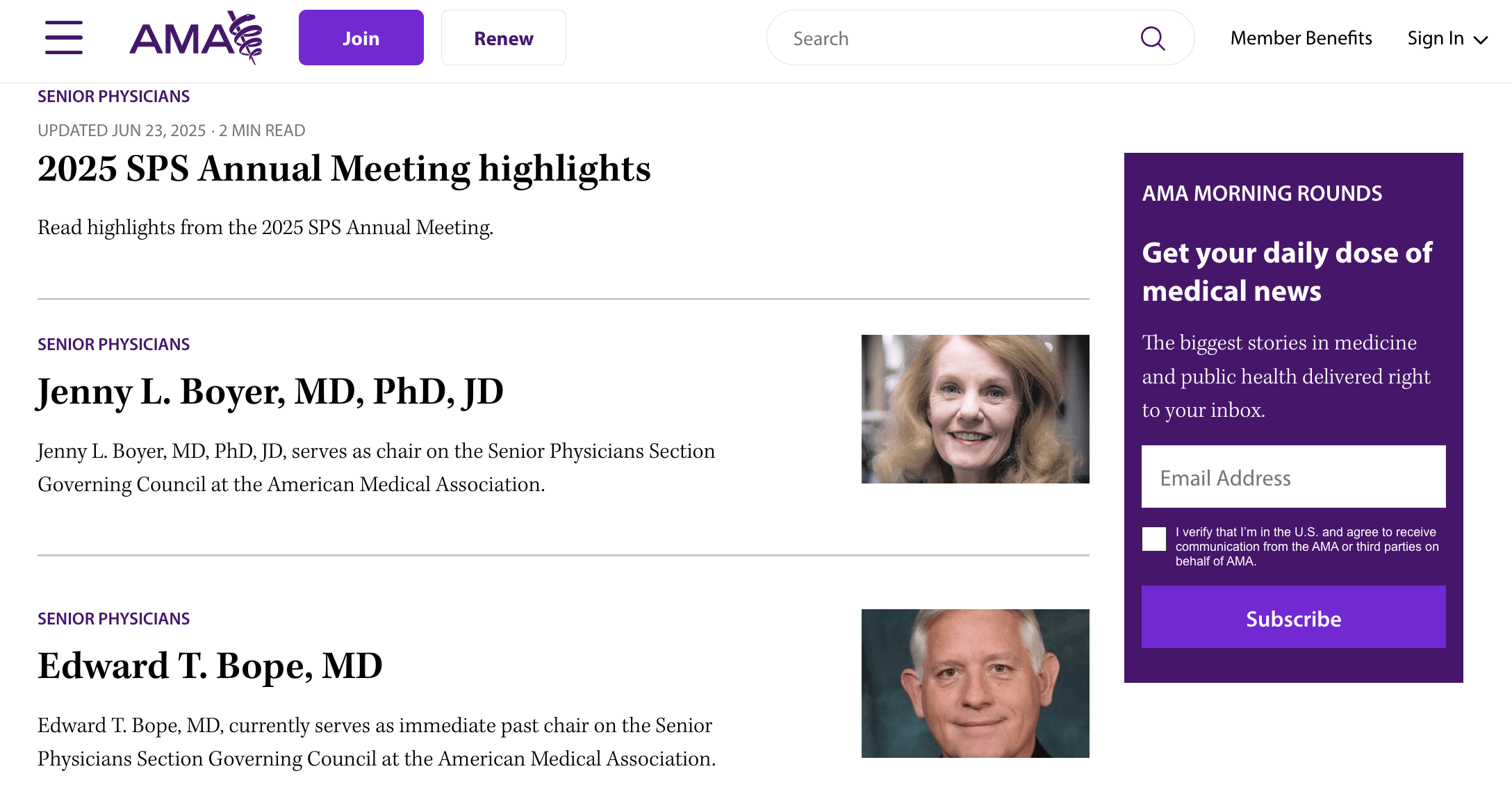Click the 'I verify that I'm in the U.S.' text
This screenshot has width=1512, height=803.
pos(1307,547)
